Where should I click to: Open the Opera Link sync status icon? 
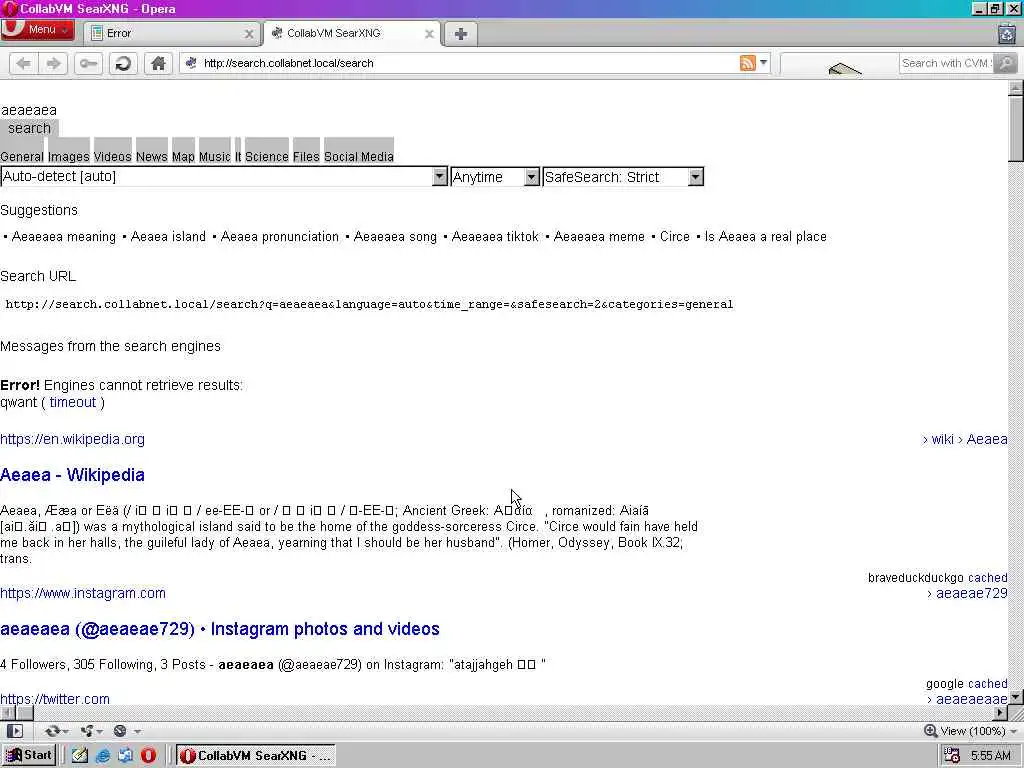click(52, 731)
